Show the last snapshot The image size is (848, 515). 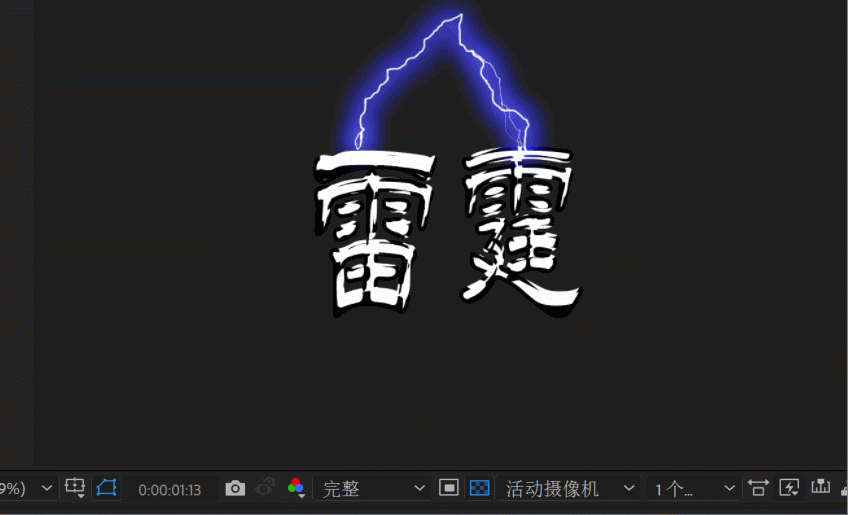point(265,487)
